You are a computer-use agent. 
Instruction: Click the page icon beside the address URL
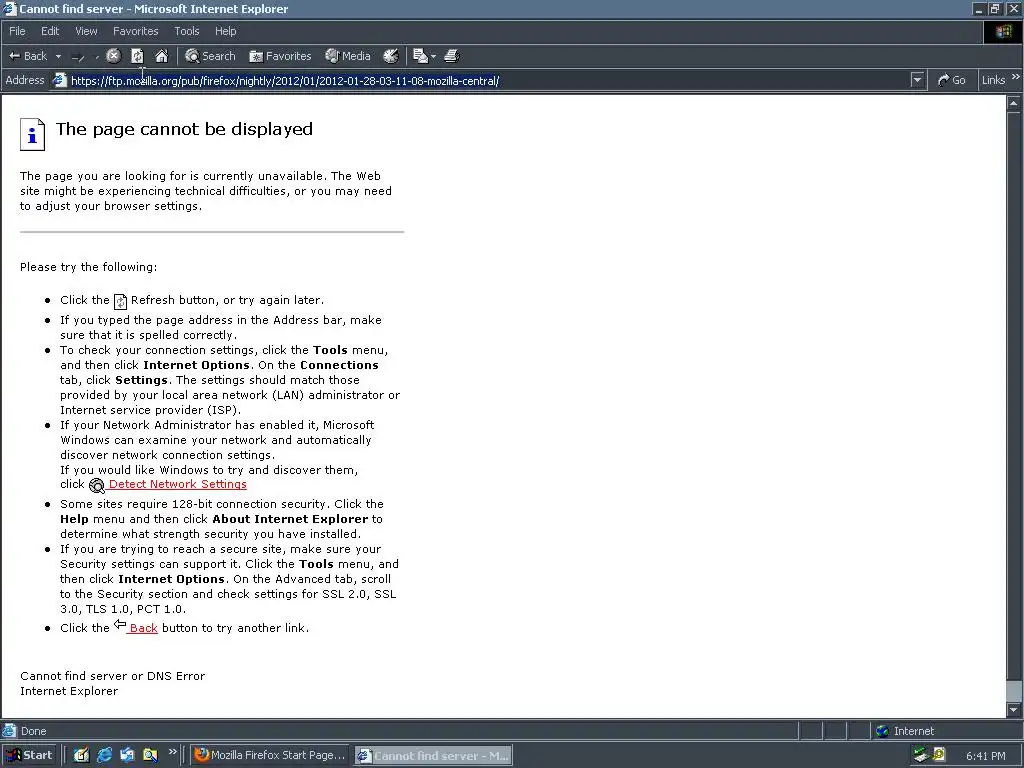coord(59,80)
